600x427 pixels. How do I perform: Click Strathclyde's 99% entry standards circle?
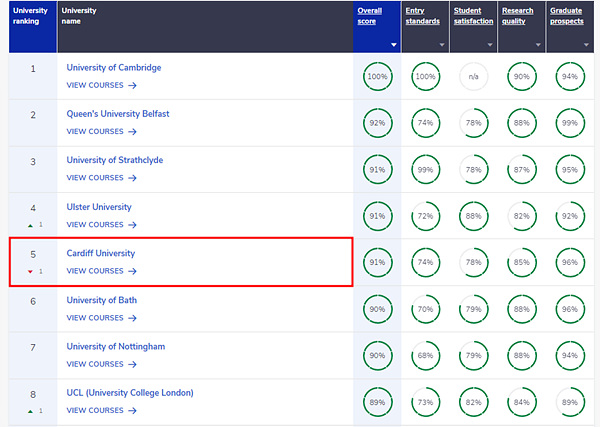coord(426,169)
